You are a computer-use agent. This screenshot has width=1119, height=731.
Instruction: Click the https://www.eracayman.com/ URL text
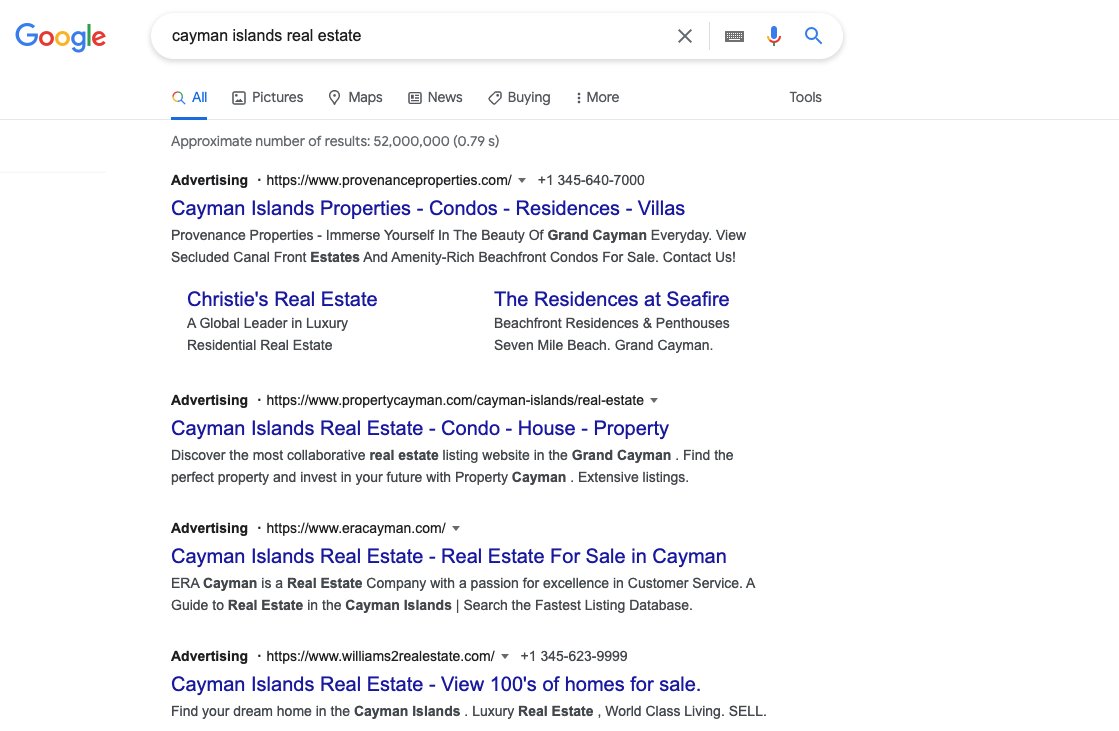click(x=356, y=528)
